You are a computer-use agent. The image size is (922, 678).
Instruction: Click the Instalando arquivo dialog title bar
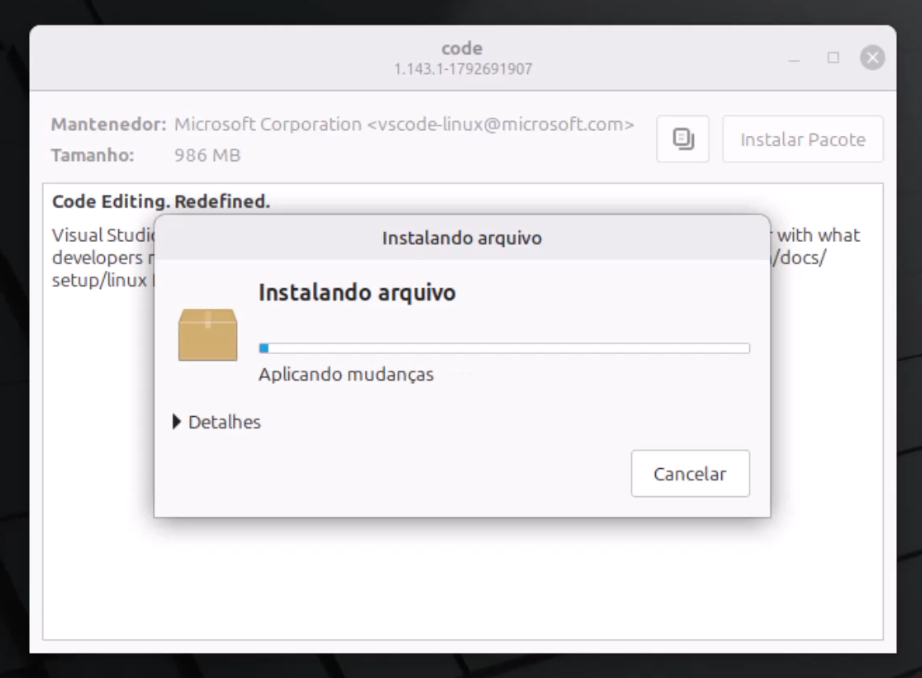pyautogui.click(x=462, y=238)
